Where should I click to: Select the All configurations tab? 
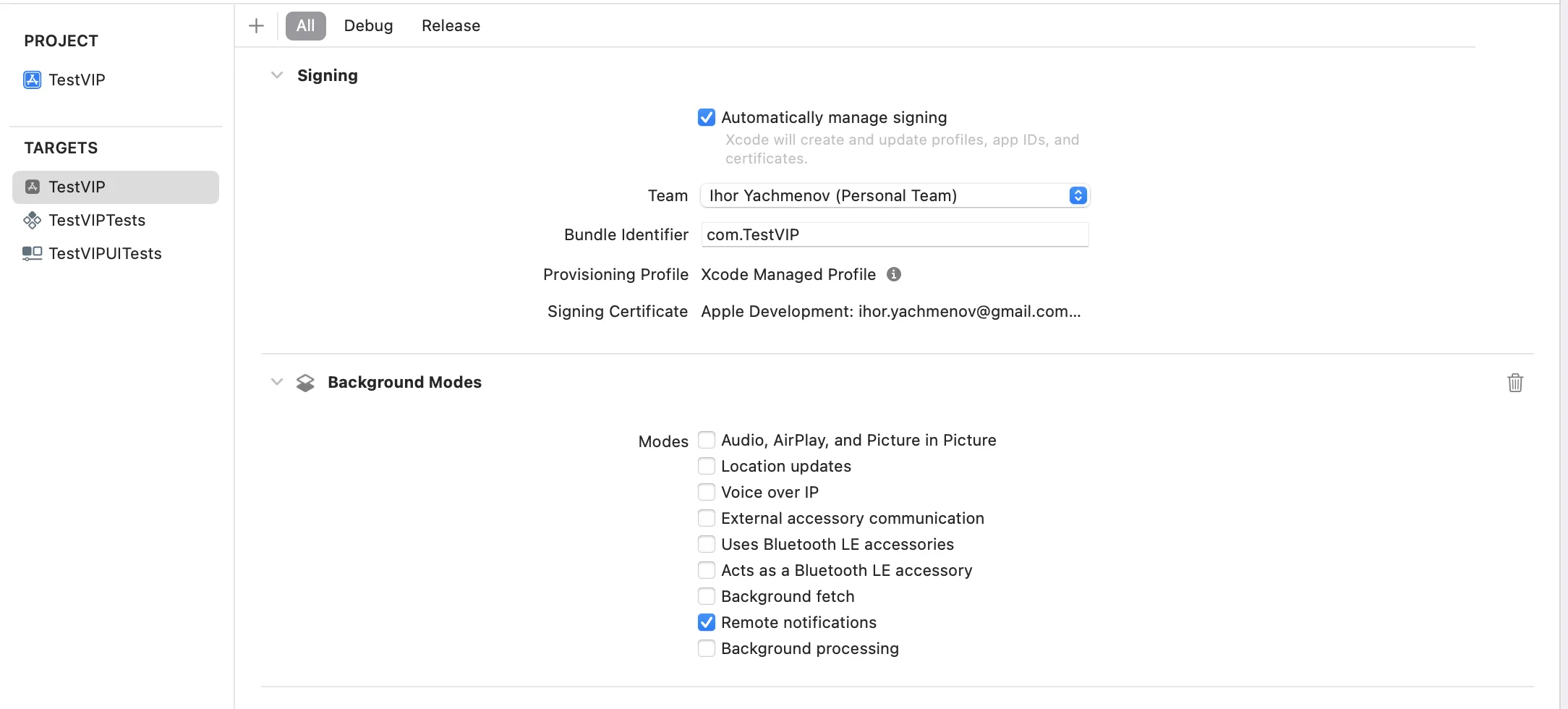click(305, 26)
